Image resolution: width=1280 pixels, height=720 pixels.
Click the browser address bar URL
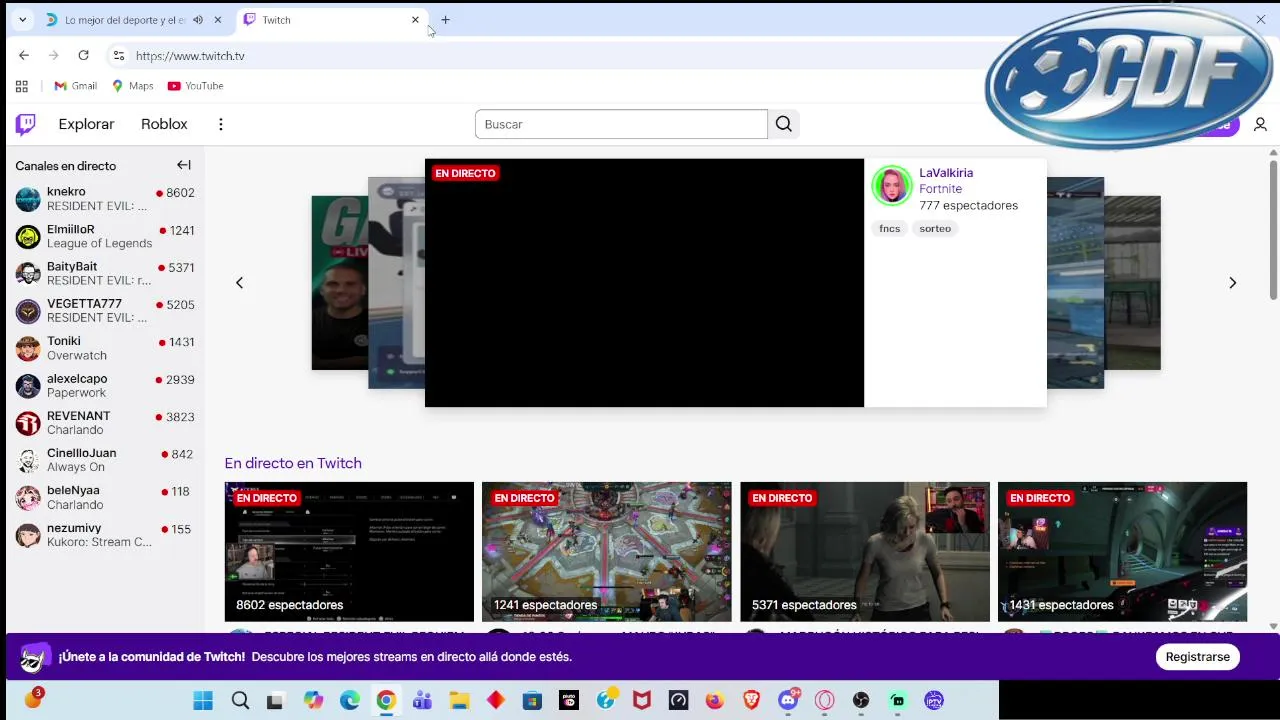click(x=190, y=56)
